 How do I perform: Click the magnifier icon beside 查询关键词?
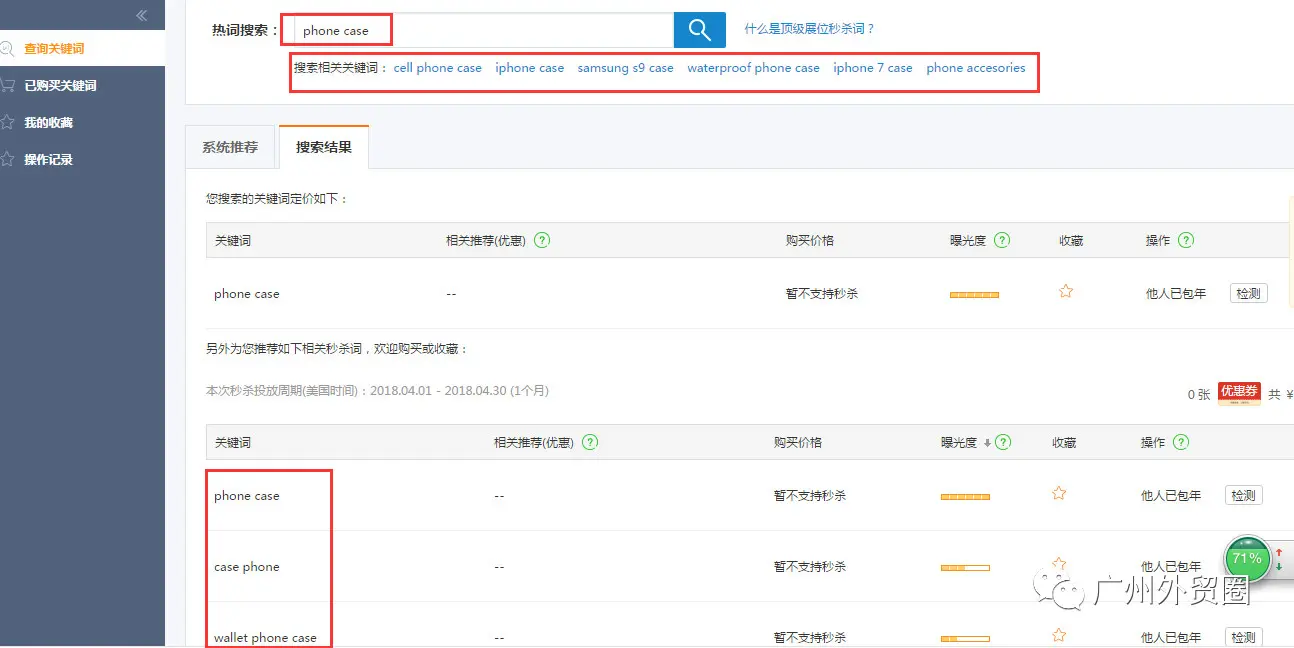click(x=6, y=48)
